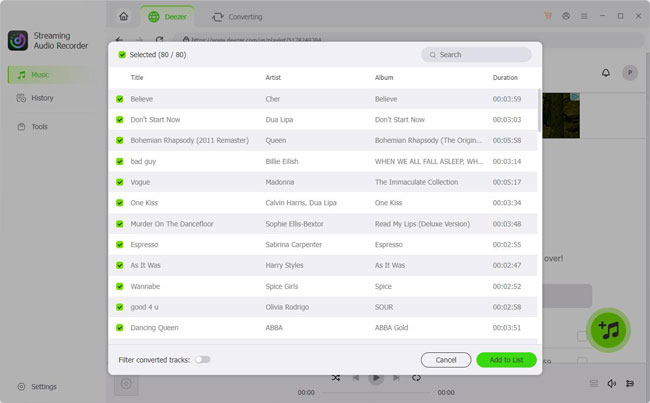
Task: Switch to the Converting tab
Action: pyautogui.click(x=237, y=17)
